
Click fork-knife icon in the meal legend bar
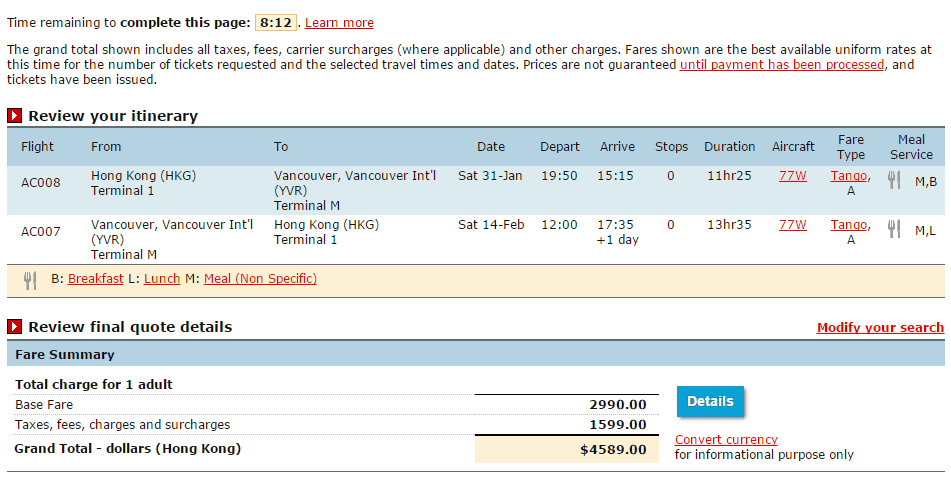[x=30, y=280]
